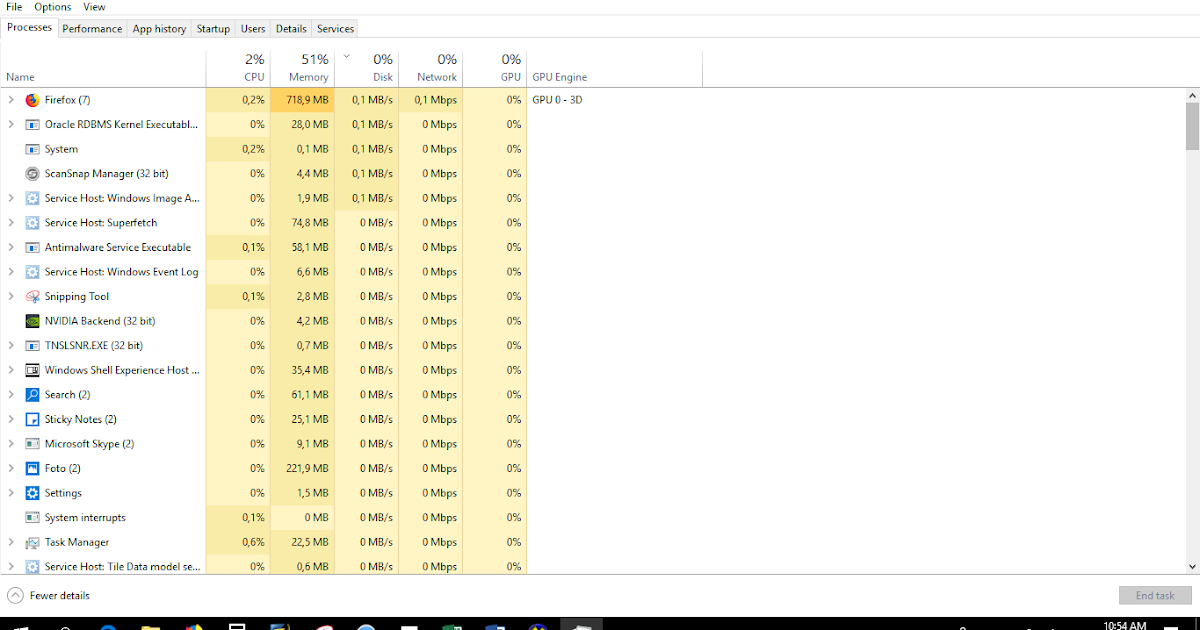Click the Service Host: Tile Data model icon

[32, 567]
